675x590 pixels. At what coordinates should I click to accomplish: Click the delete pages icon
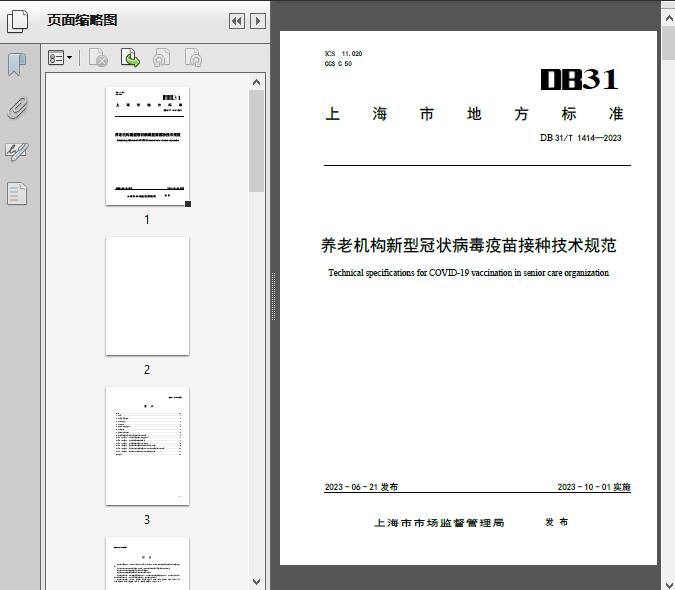(98, 58)
